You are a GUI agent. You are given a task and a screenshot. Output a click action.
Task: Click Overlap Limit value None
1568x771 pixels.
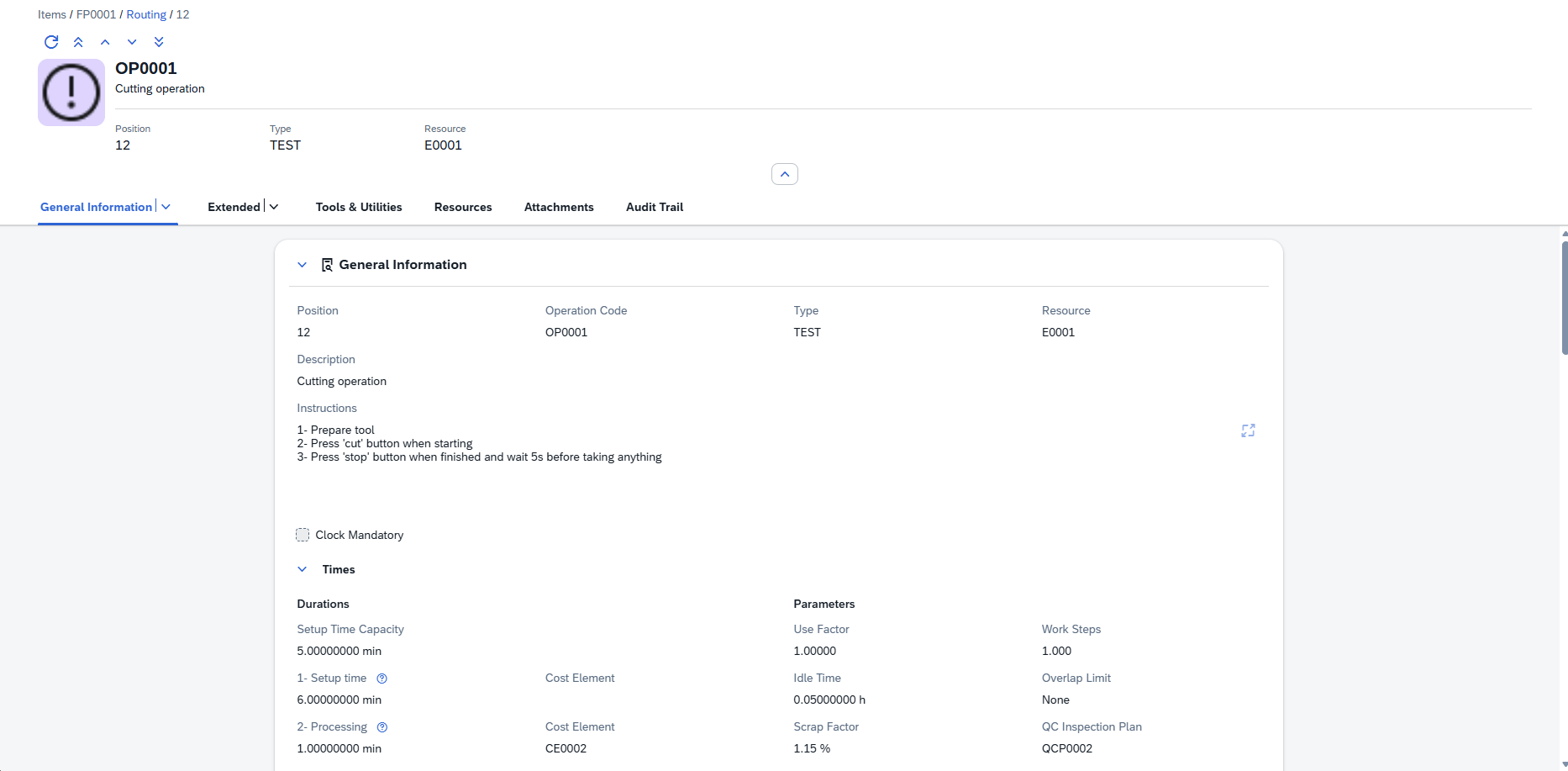click(1055, 700)
